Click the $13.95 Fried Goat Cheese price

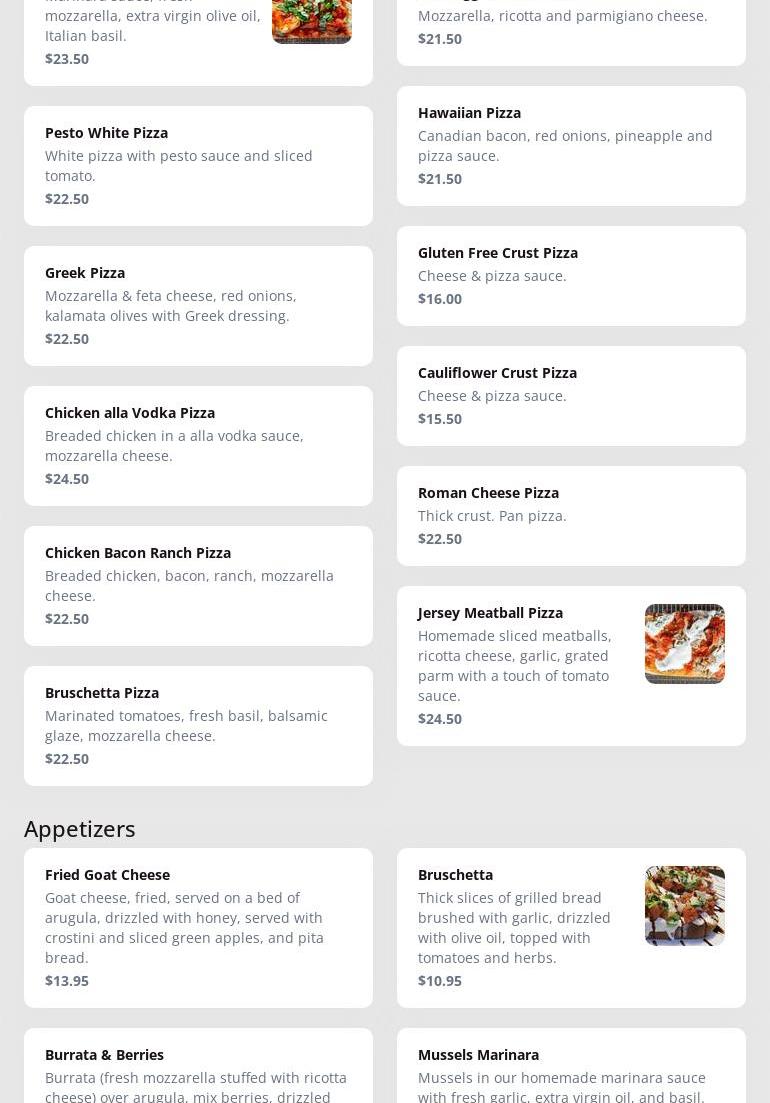(67, 980)
